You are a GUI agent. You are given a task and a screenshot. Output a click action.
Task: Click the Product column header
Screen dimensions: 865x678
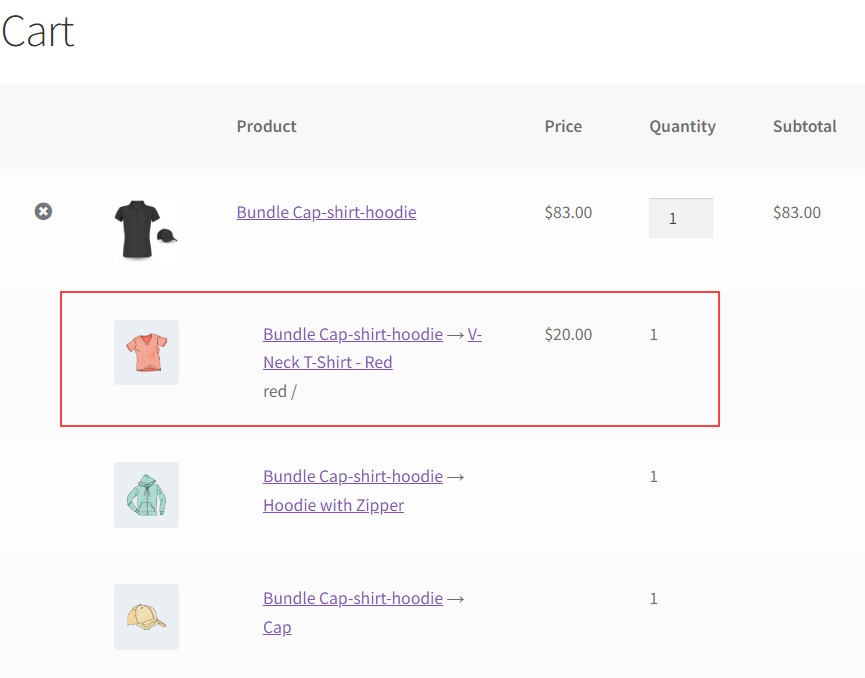pos(266,126)
